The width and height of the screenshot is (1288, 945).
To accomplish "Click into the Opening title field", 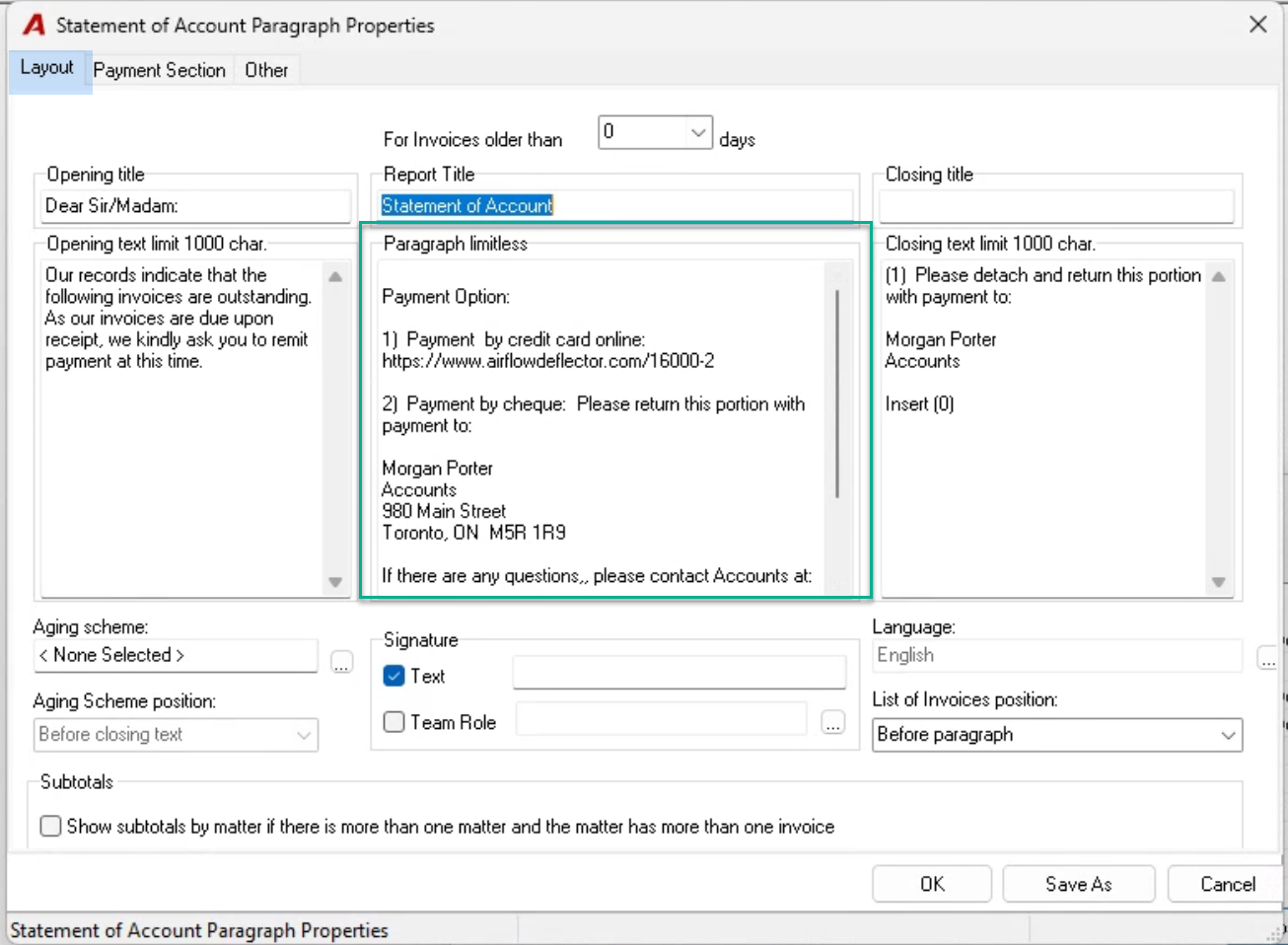I will [195, 206].
